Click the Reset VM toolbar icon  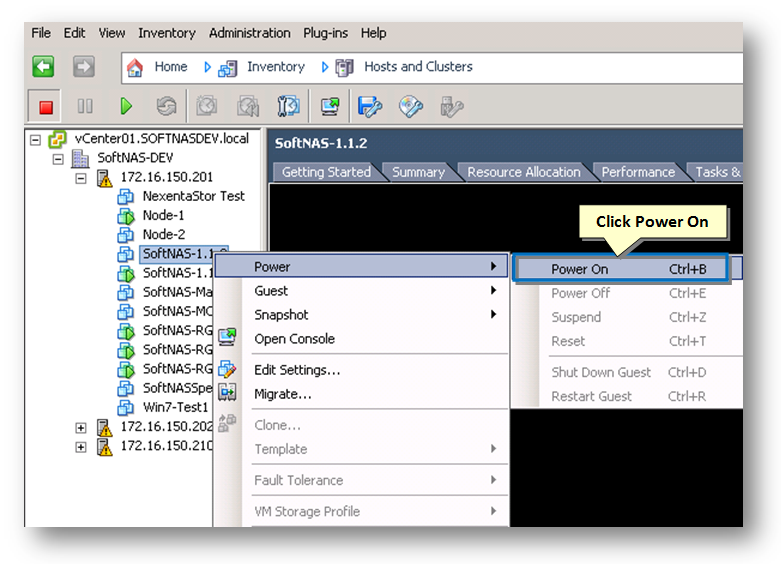(x=166, y=106)
